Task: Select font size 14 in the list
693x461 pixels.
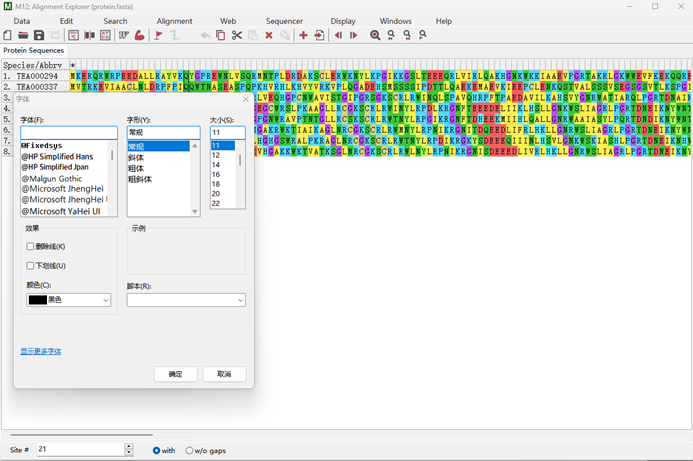Action: coord(223,165)
